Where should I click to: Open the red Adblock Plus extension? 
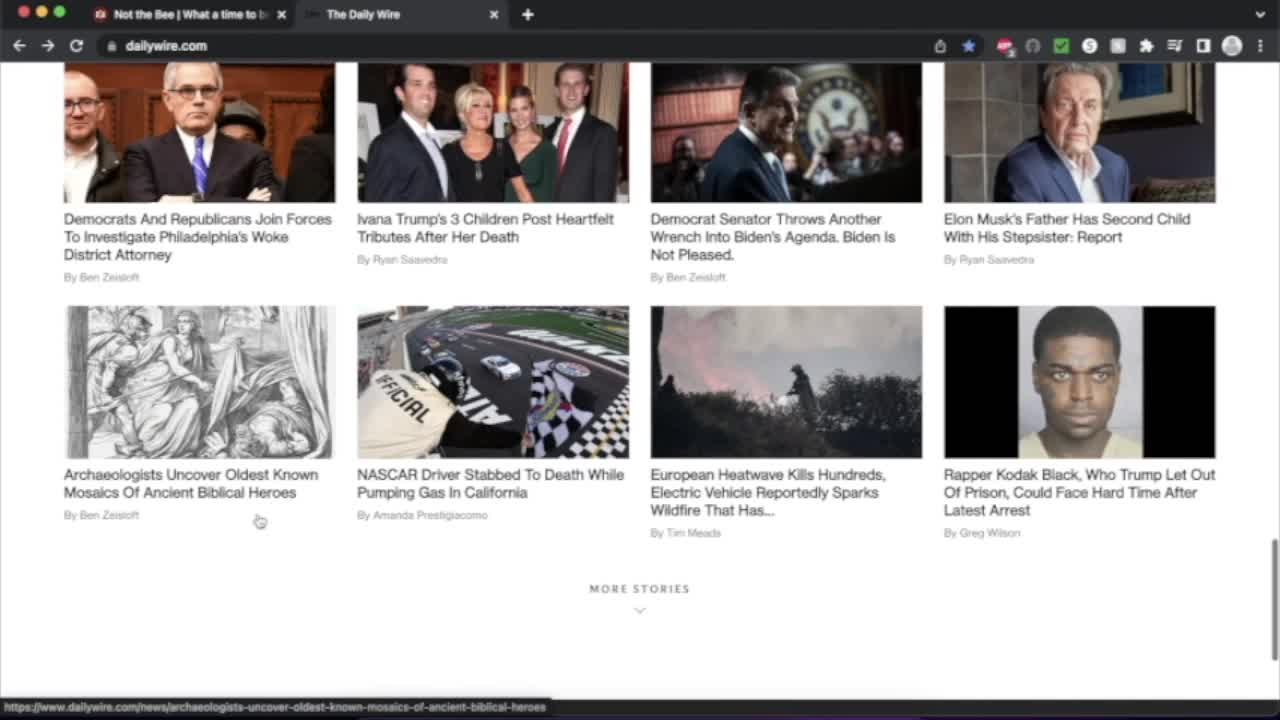(1005, 46)
